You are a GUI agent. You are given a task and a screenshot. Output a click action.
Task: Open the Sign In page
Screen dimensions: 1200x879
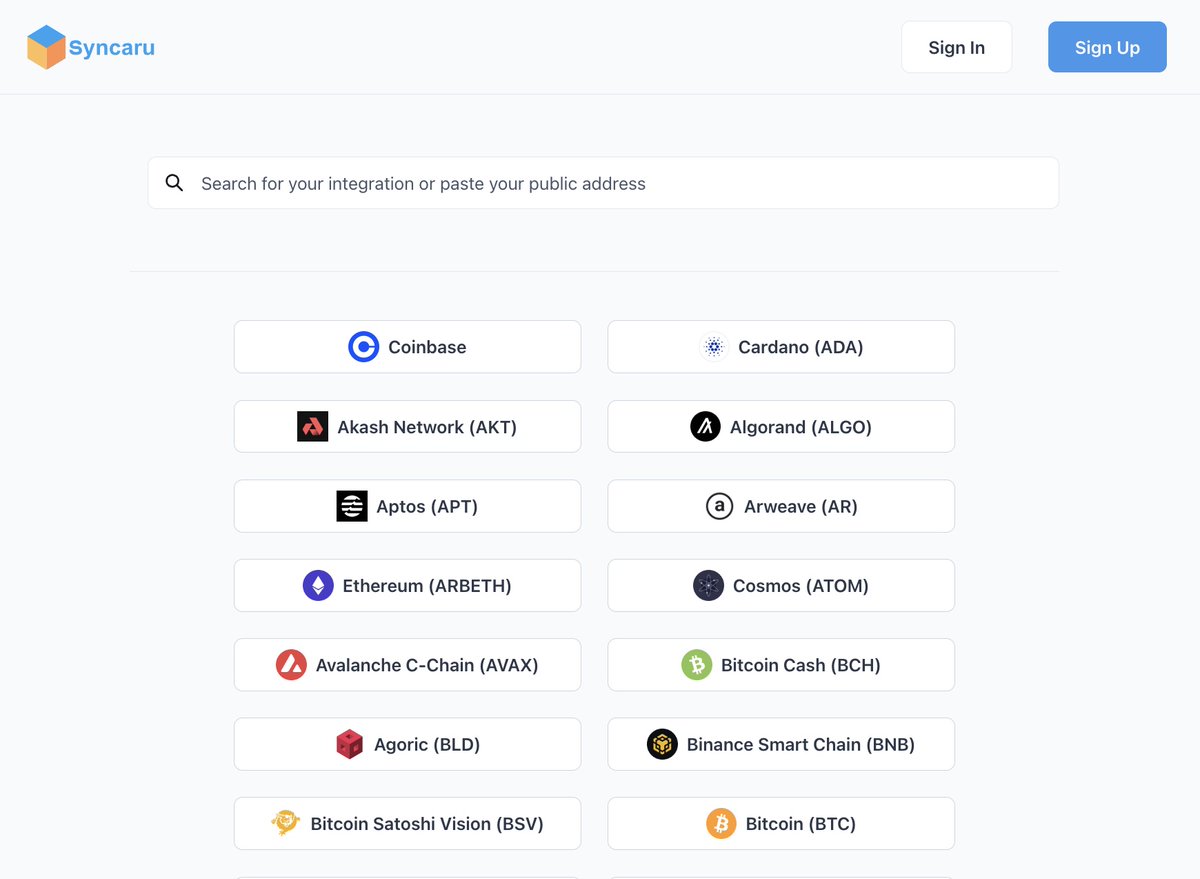[x=957, y=47]
